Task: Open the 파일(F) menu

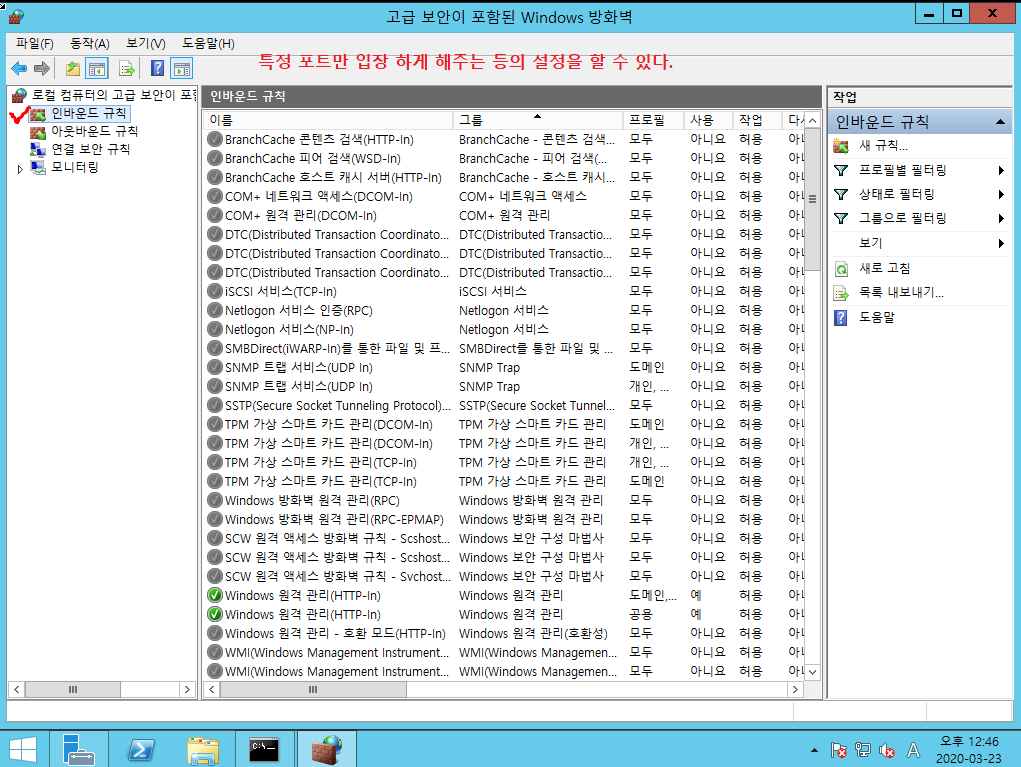Action: point(35,44)
